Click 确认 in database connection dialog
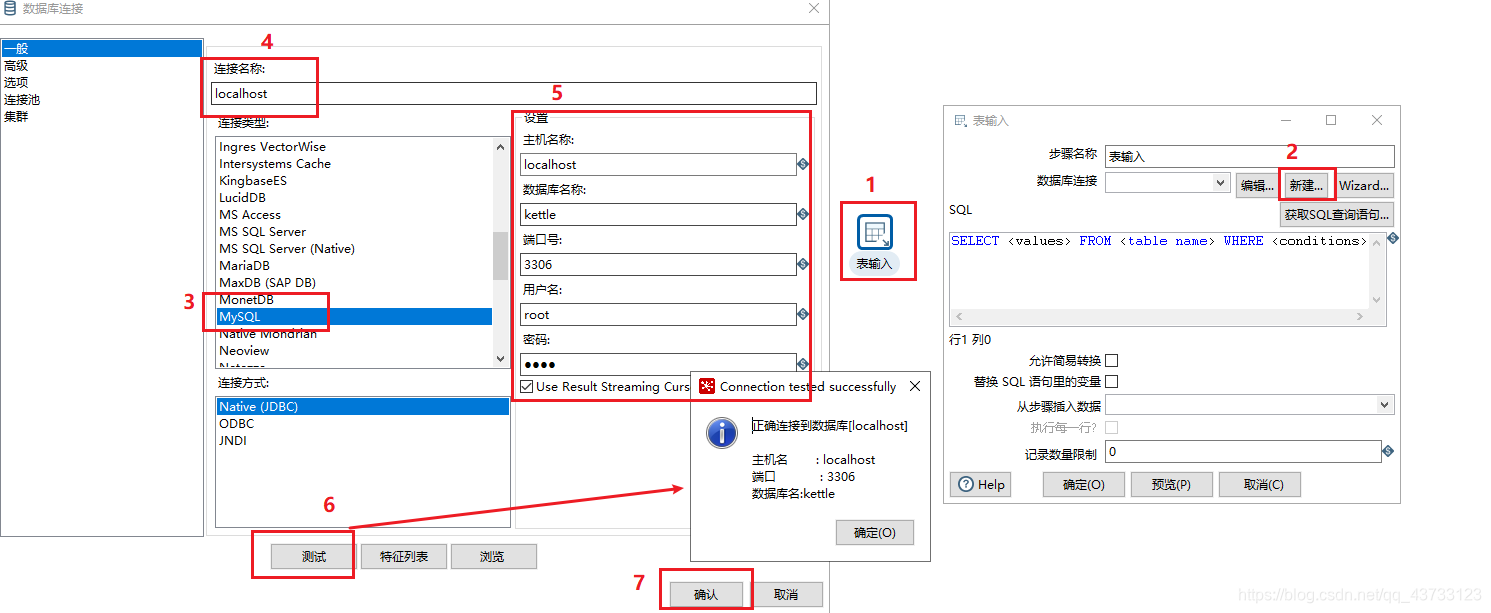The image size is (1491, 613). click(706, 594)
